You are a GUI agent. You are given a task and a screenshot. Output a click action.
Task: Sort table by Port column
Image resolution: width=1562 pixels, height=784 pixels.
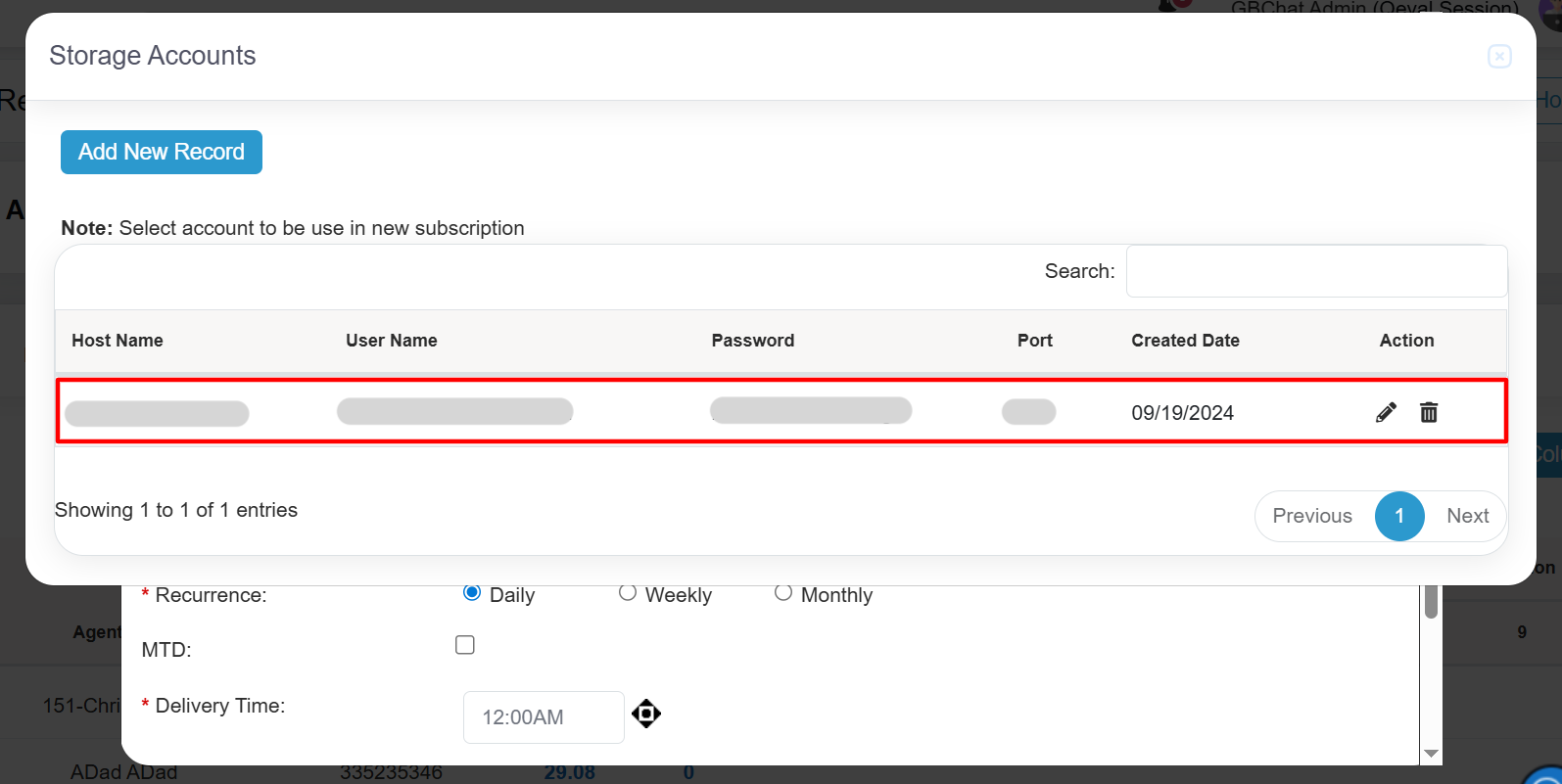coord(1034,341)
